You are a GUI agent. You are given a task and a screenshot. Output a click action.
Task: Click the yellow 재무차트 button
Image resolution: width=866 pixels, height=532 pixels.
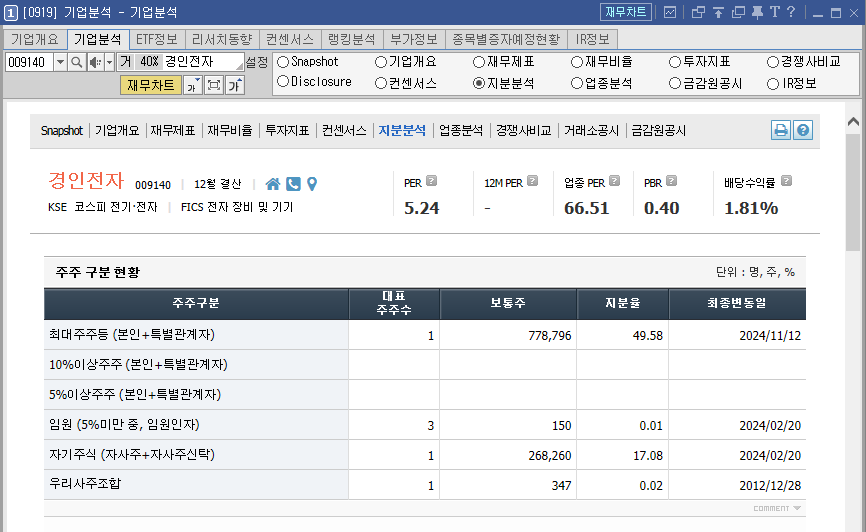click(x=151, y=85)
